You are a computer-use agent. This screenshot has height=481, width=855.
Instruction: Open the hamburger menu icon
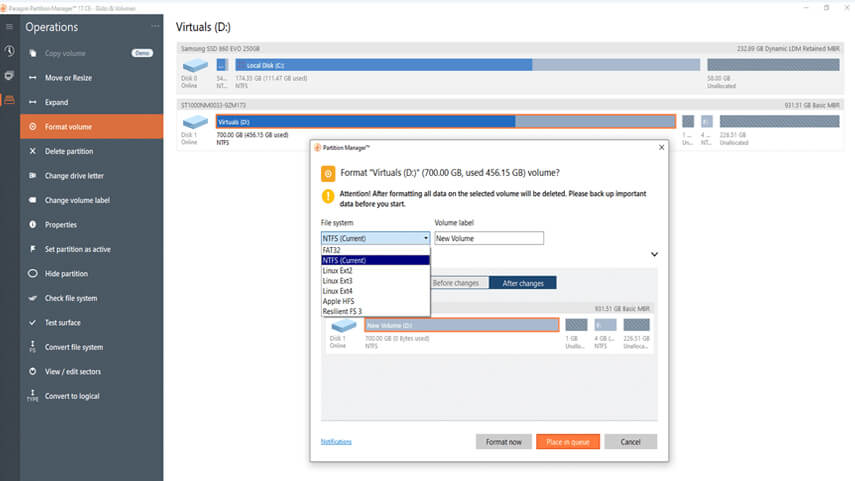click(9, 27)
